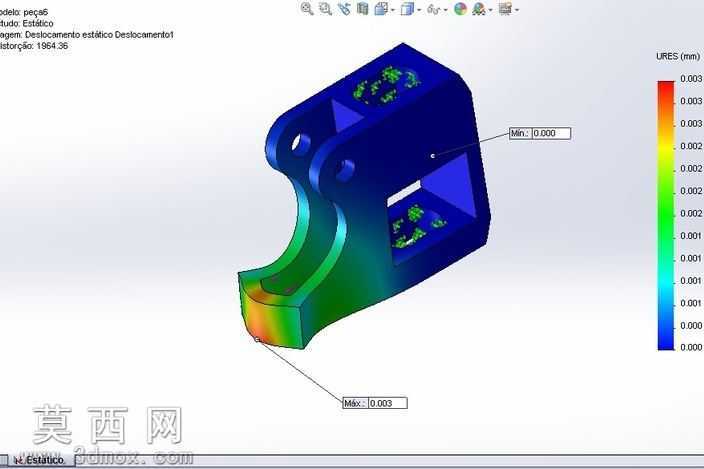Expand the Apply Scene dropdown arrow
This screenshot has height=469, width=704.
(491, 10)
